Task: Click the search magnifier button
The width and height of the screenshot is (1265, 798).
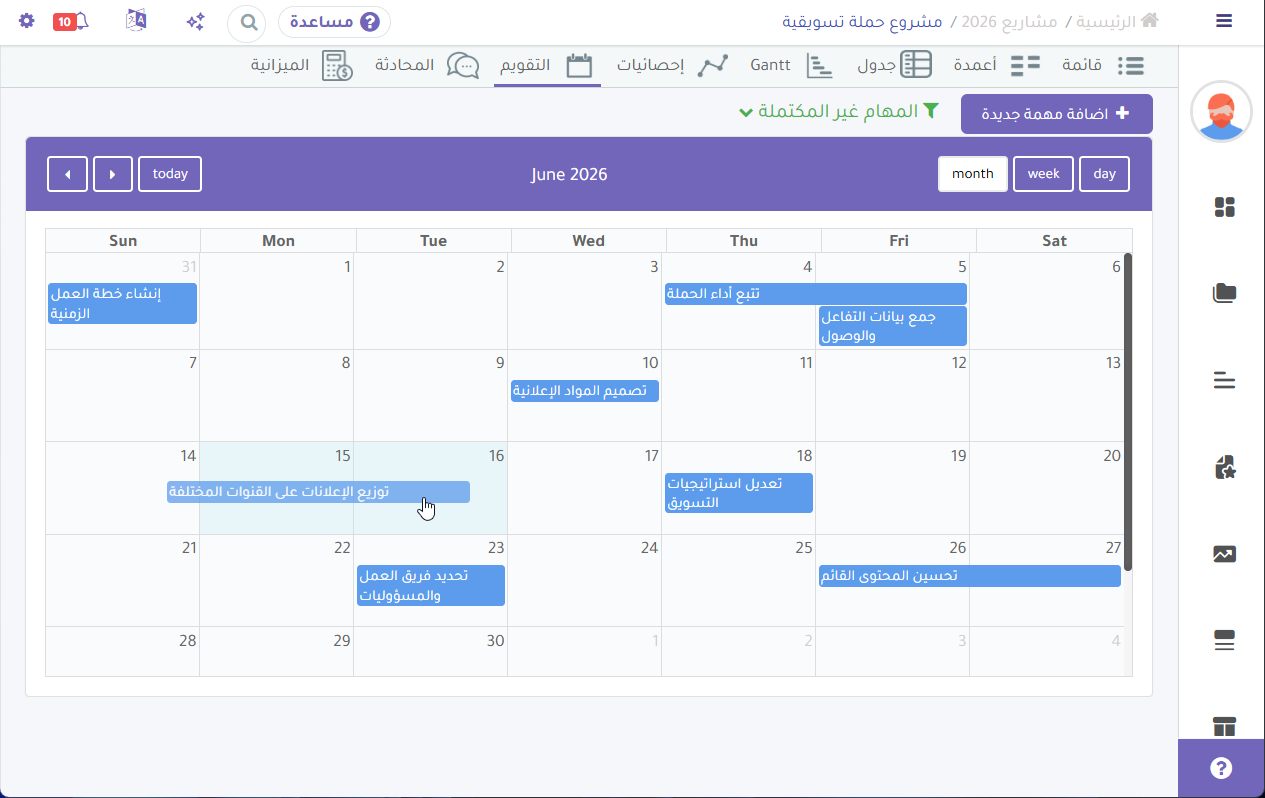Action: point(246,22)
